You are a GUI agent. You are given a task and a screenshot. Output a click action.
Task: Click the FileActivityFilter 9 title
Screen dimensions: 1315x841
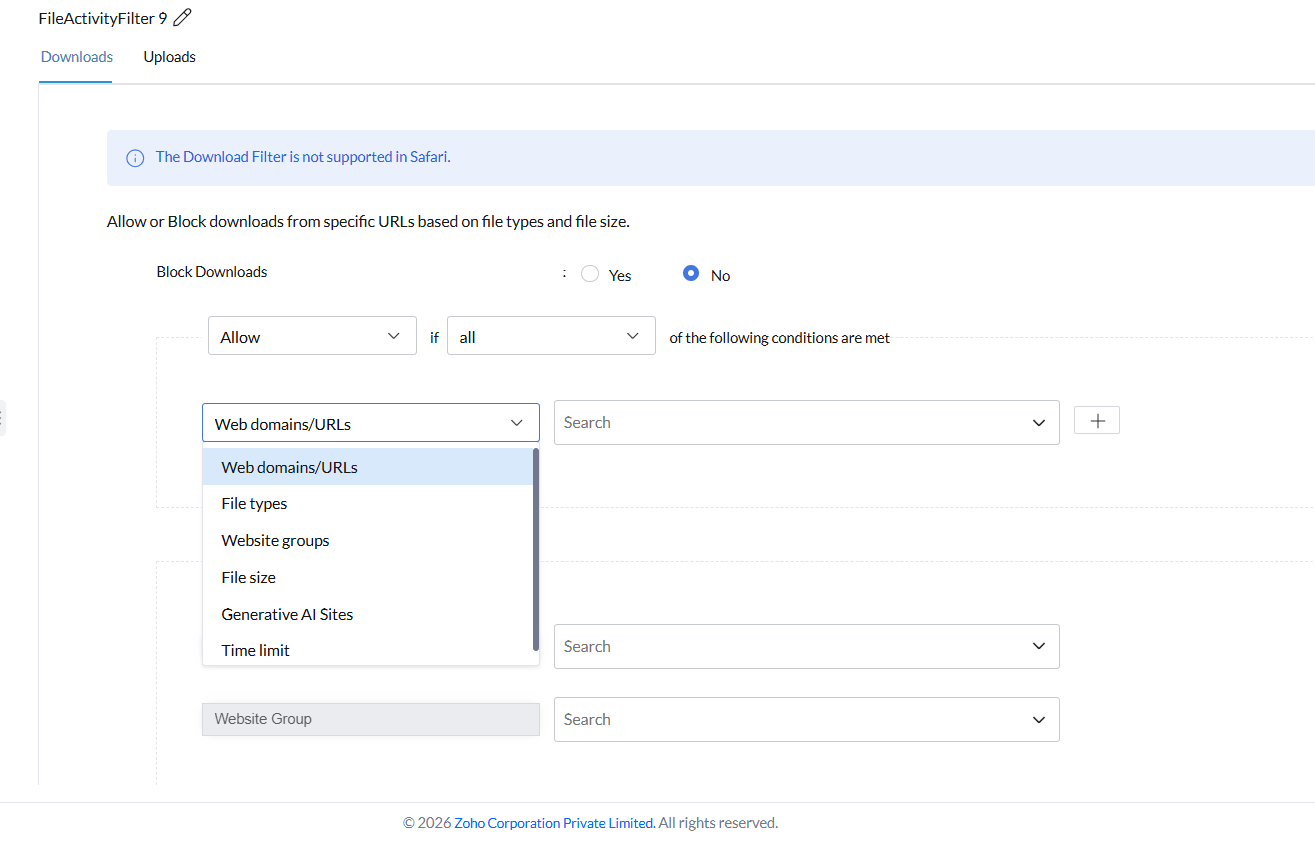click(103, 18)
